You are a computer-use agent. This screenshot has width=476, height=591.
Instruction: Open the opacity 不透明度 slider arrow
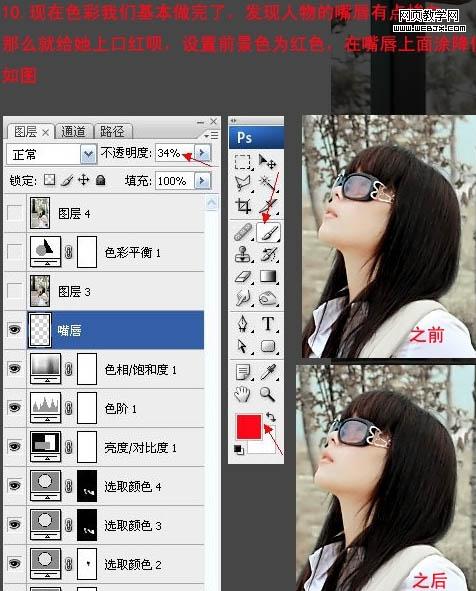(x=202, y=153)
